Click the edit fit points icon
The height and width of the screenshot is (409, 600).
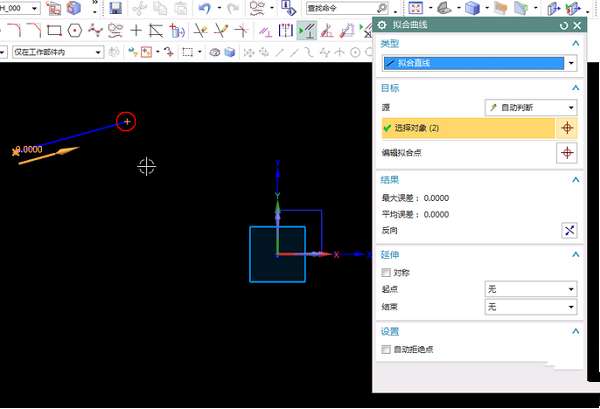(569, 153)
